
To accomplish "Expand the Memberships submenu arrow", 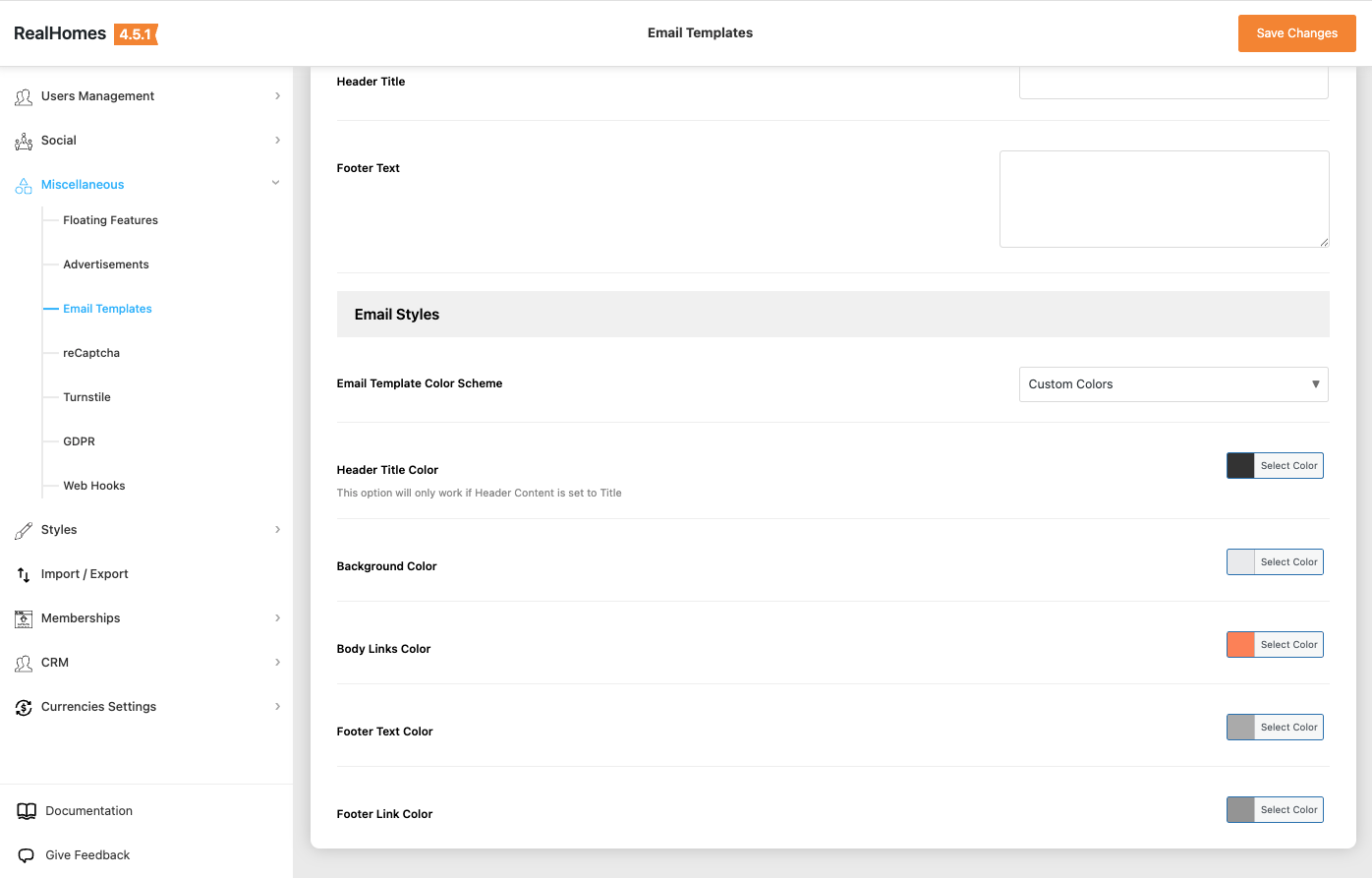I will [x=277, y=618].
